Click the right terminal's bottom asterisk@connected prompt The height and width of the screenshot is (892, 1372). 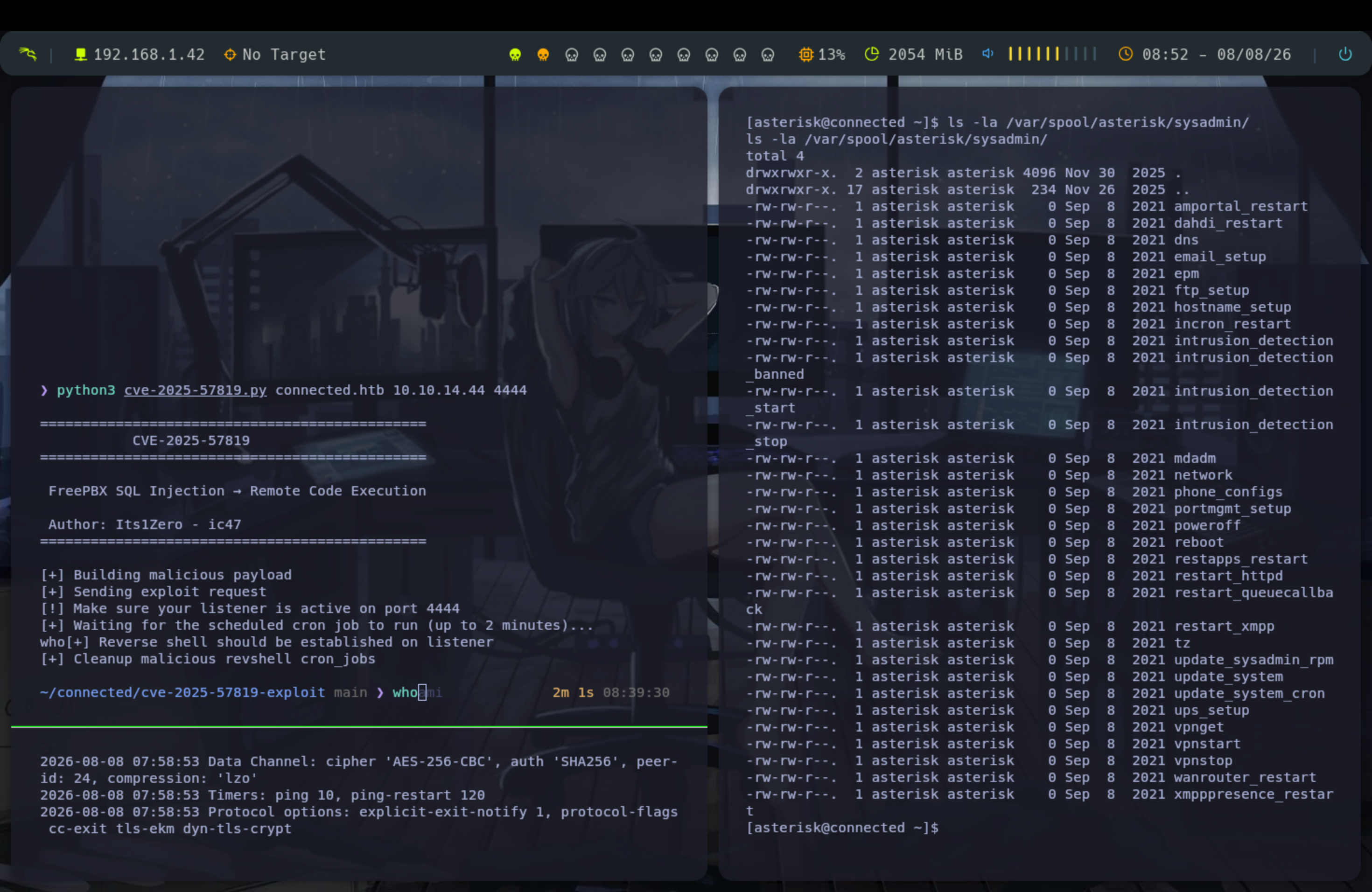pyautogui.click(x=842, y=828)
